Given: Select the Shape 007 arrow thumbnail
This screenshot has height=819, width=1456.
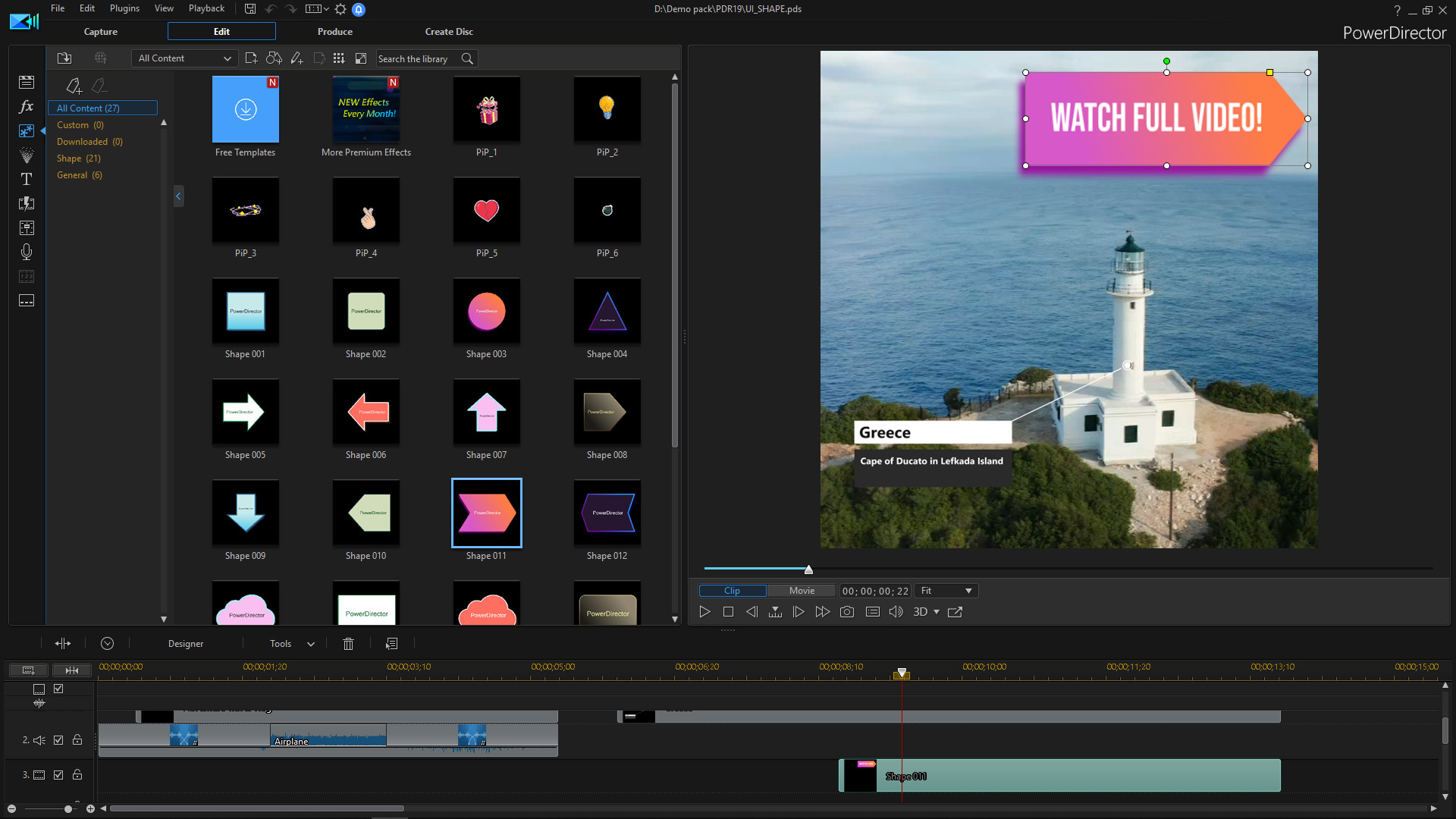Looking at the screenshot, I should click(x=486, y=412).
